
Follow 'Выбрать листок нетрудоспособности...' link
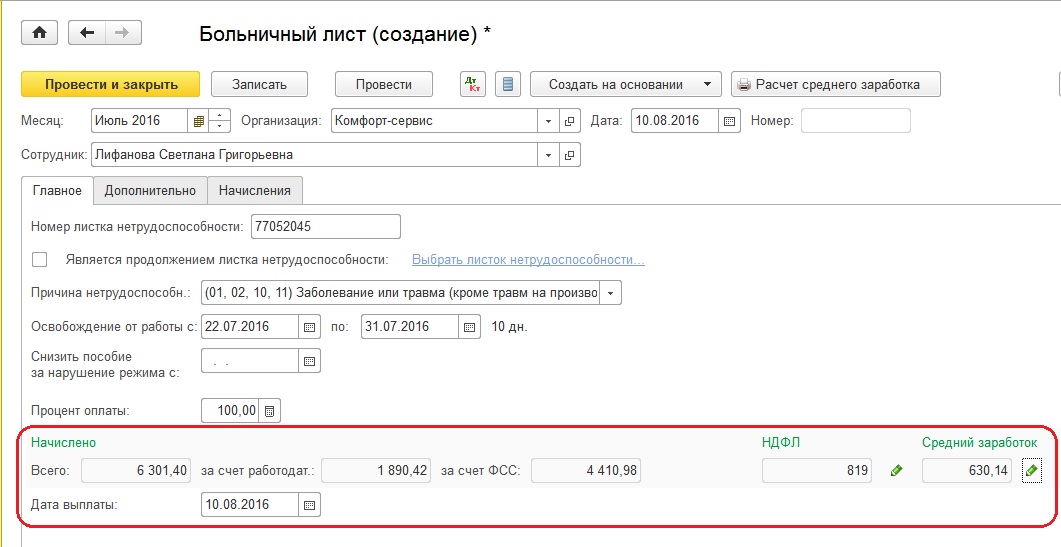click(528, 259)
